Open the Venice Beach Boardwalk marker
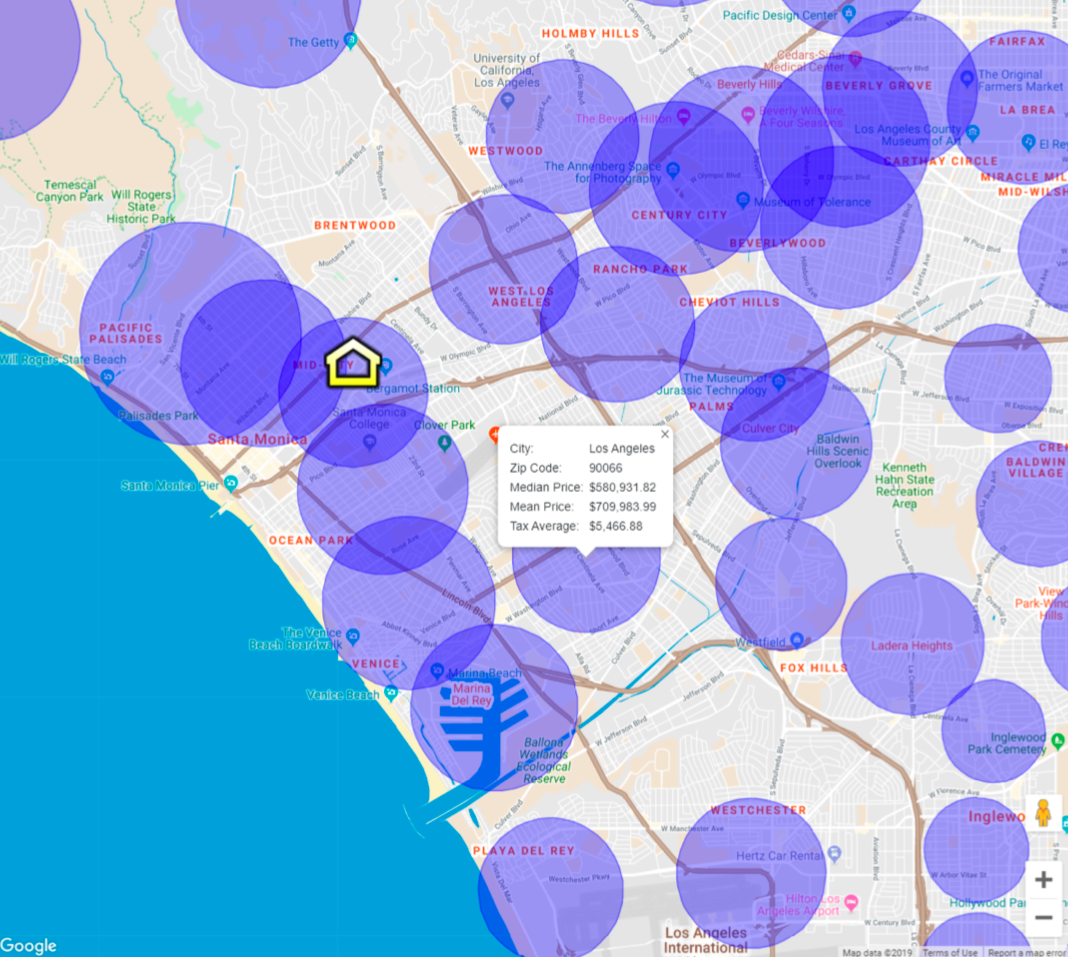1068x957 pixels. (351, 635)
